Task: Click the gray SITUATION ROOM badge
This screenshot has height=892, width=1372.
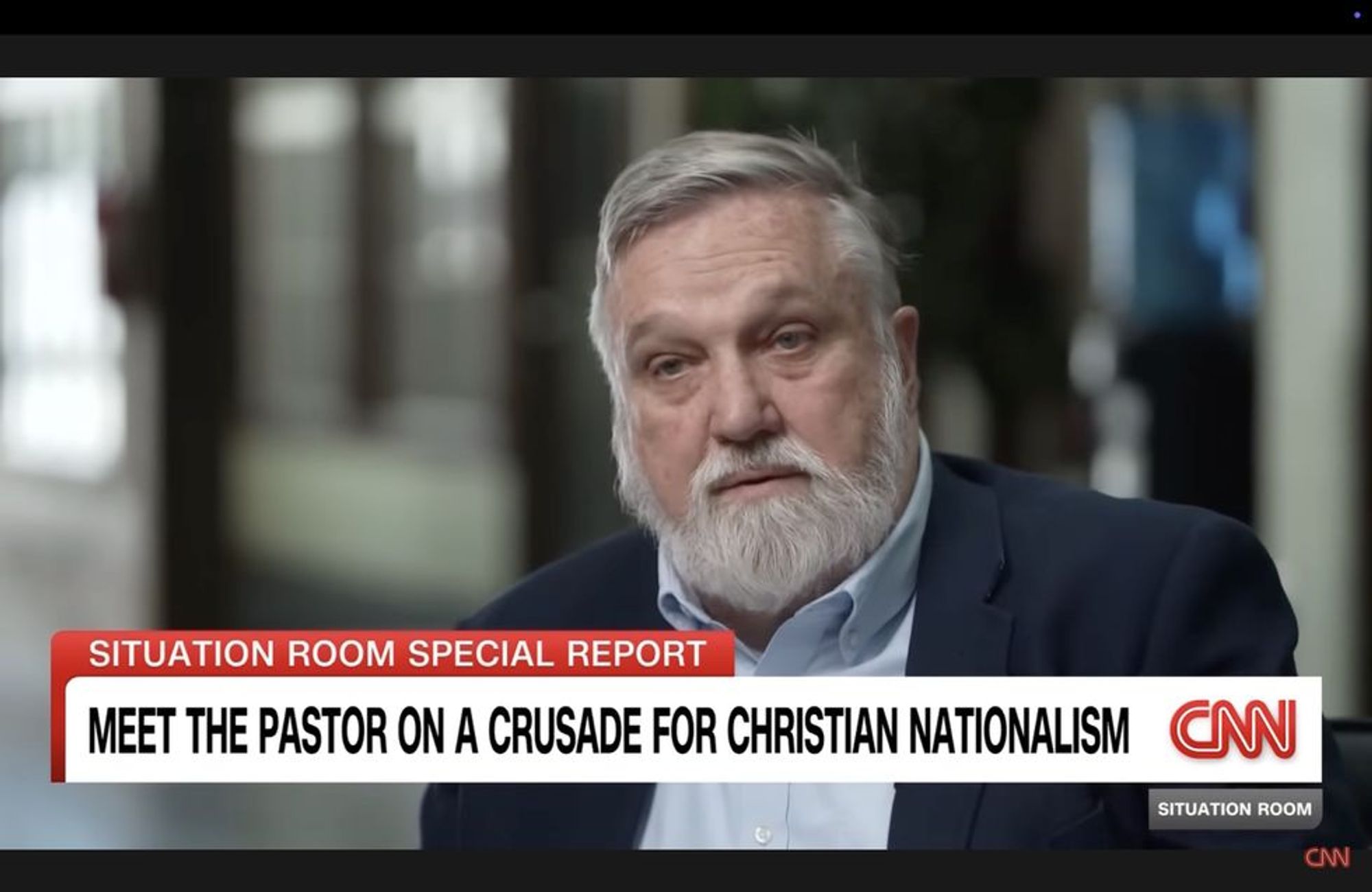Action: pos(1235,809)
